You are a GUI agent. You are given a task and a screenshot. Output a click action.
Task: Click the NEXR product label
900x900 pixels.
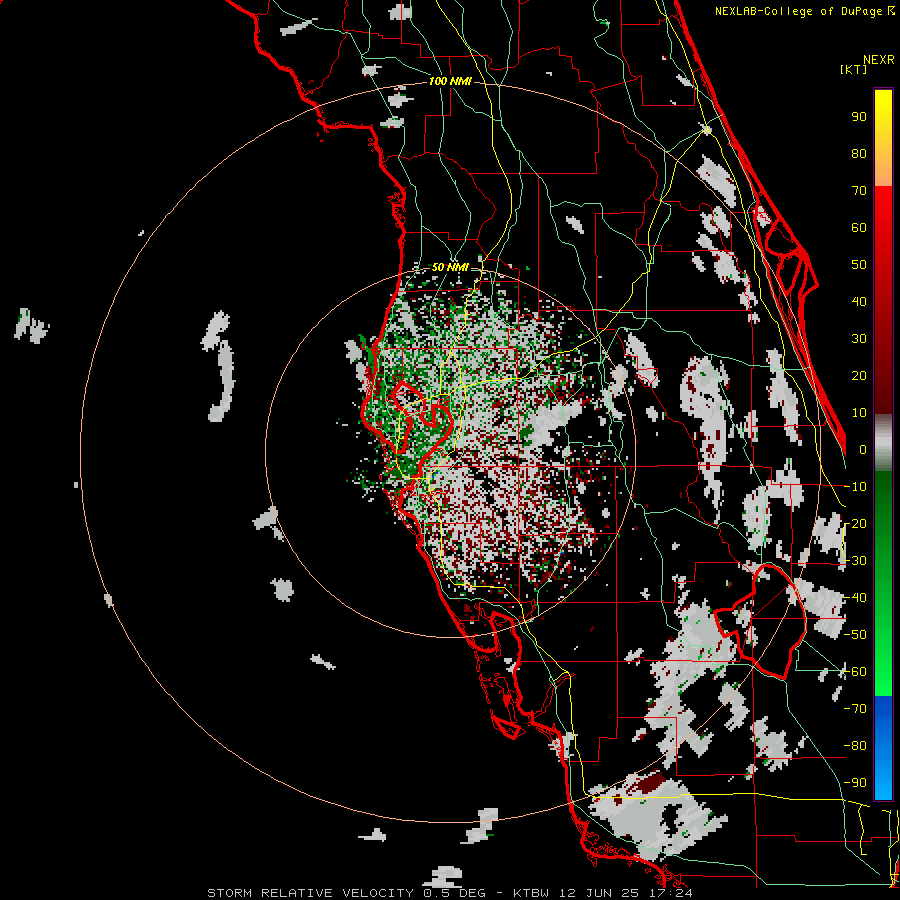[878, 60]
